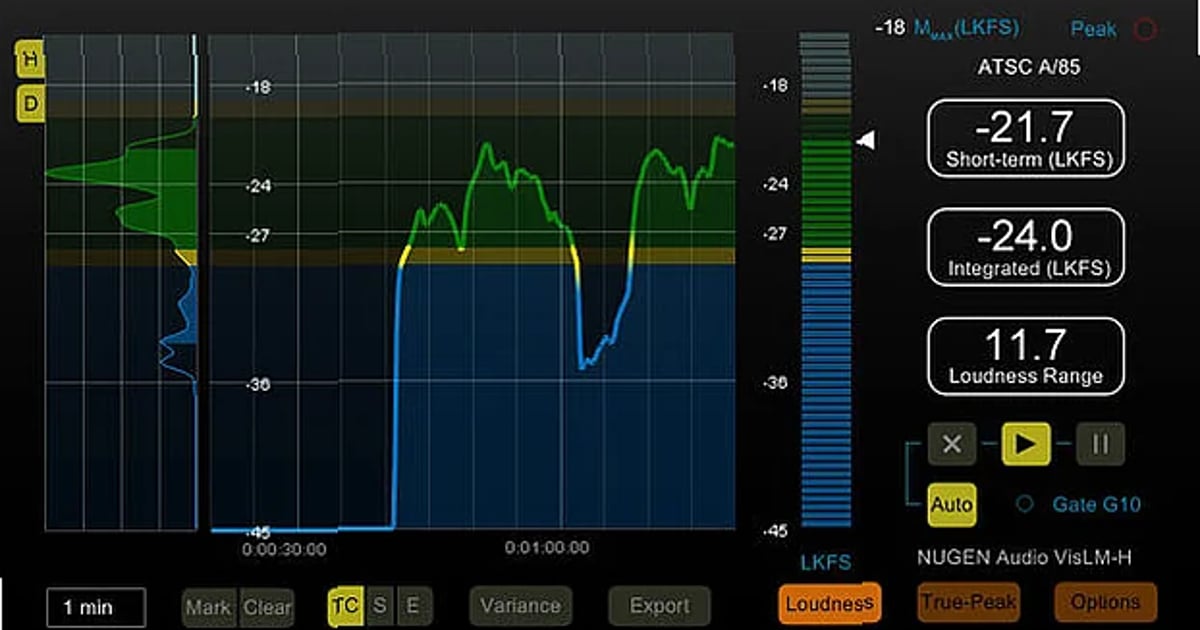
Task: Click the Variance button
Action: point(521,605)
